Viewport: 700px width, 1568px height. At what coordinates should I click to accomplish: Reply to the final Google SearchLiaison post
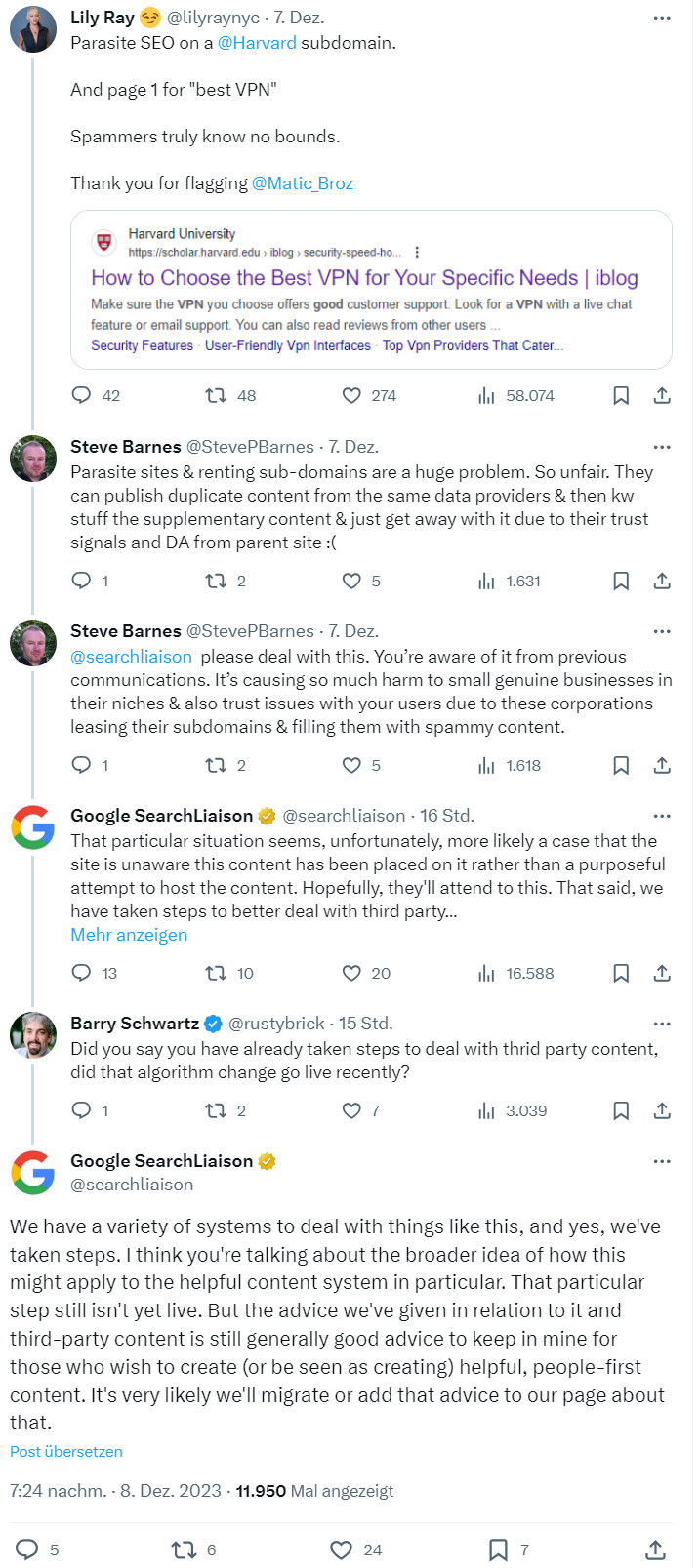pos(29,1548)
